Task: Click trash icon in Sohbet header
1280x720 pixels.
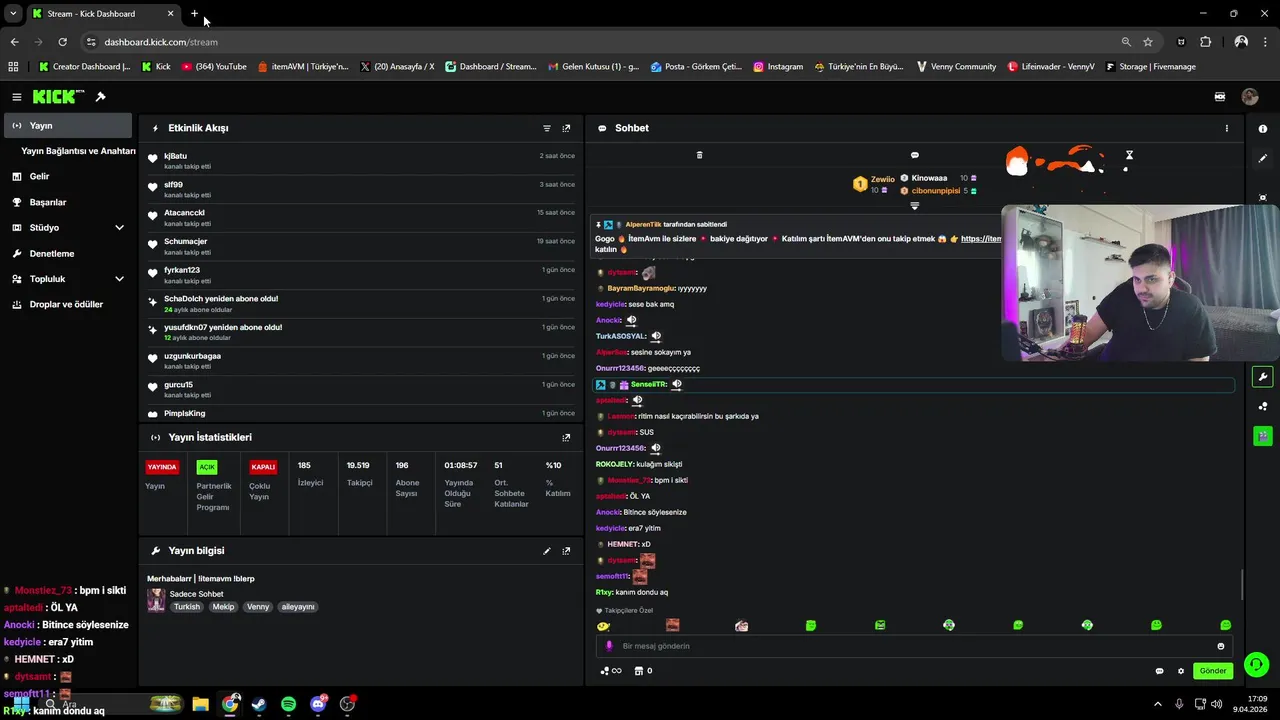Action: 699,155
